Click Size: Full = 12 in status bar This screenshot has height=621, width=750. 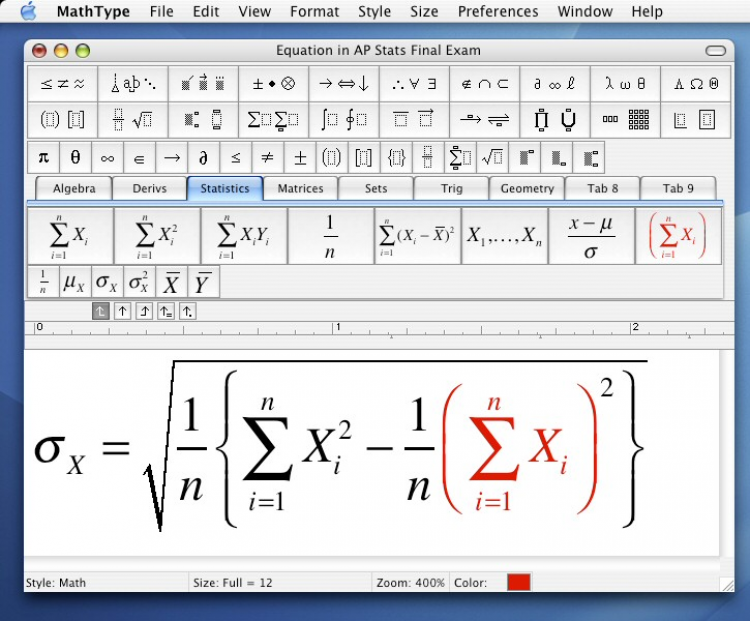pyautogui.click(x=232, y=583)
